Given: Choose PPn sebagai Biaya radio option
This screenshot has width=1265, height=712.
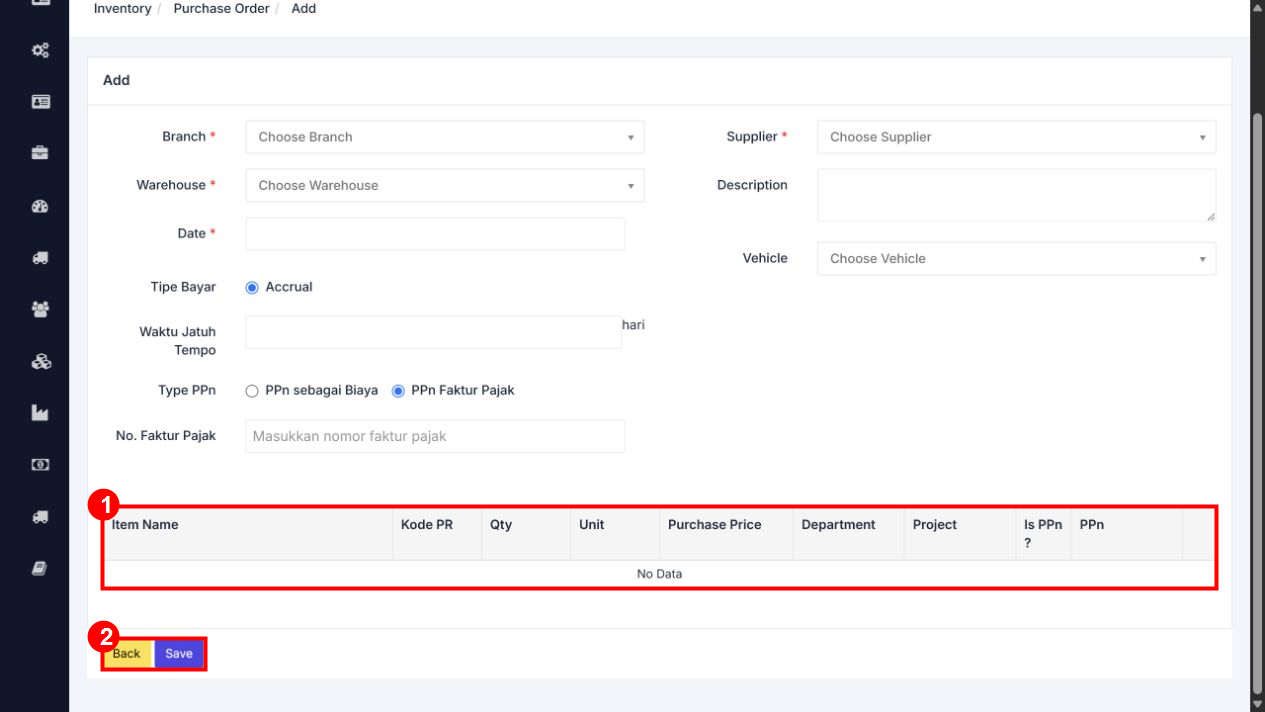Looking at the screenshot, I should pos(252,391).
